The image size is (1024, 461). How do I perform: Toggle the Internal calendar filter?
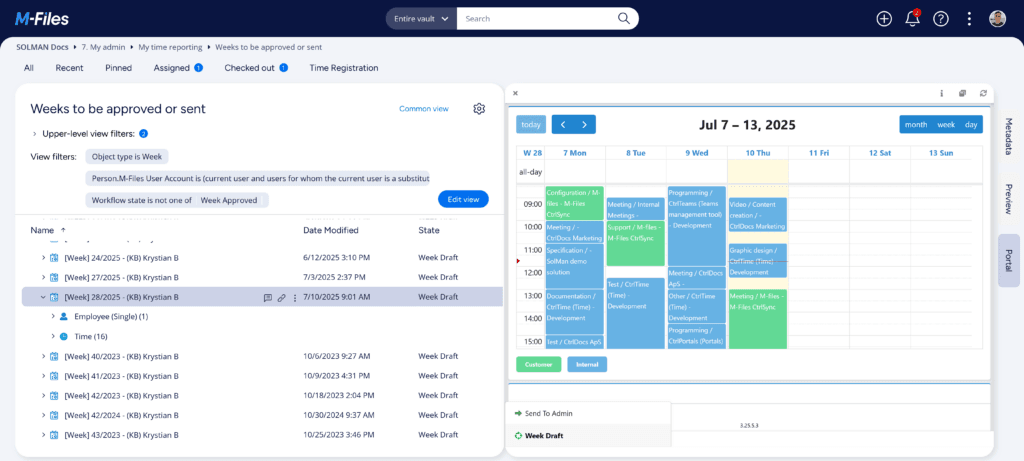tap(587, 364)
